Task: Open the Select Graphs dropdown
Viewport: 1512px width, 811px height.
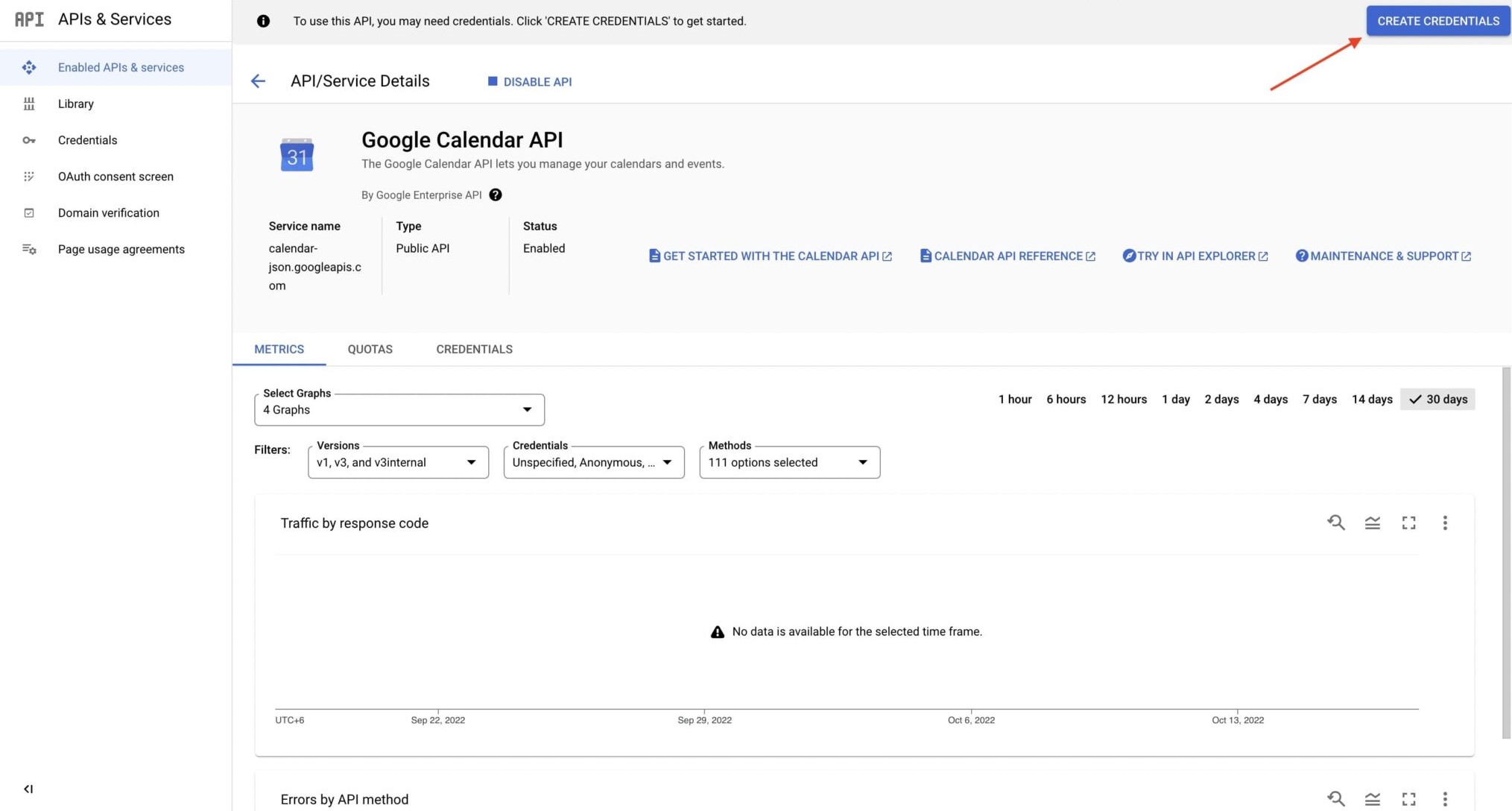Action: pos(399,409)
